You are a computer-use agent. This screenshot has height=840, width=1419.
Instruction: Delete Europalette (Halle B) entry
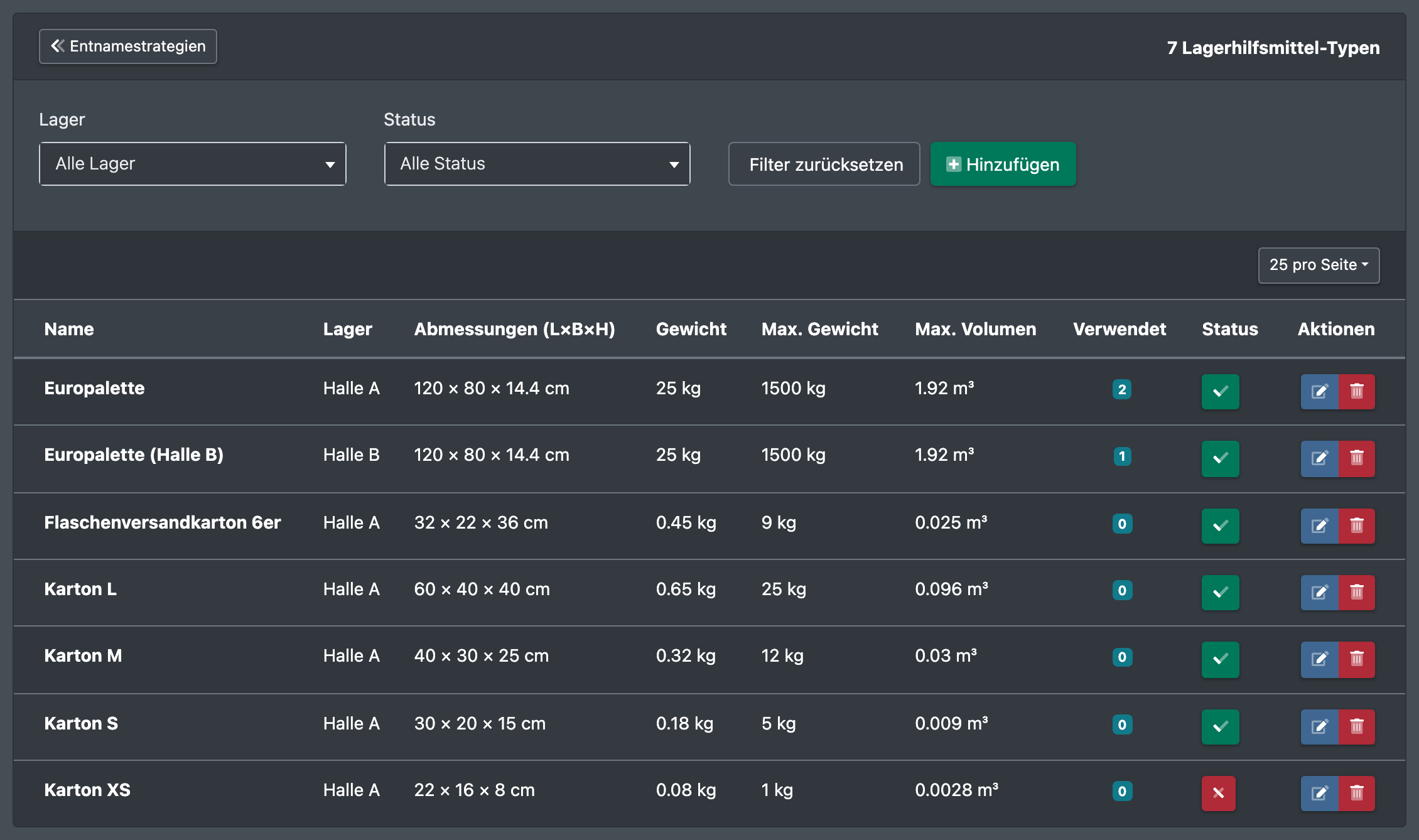pos(1357,458)
